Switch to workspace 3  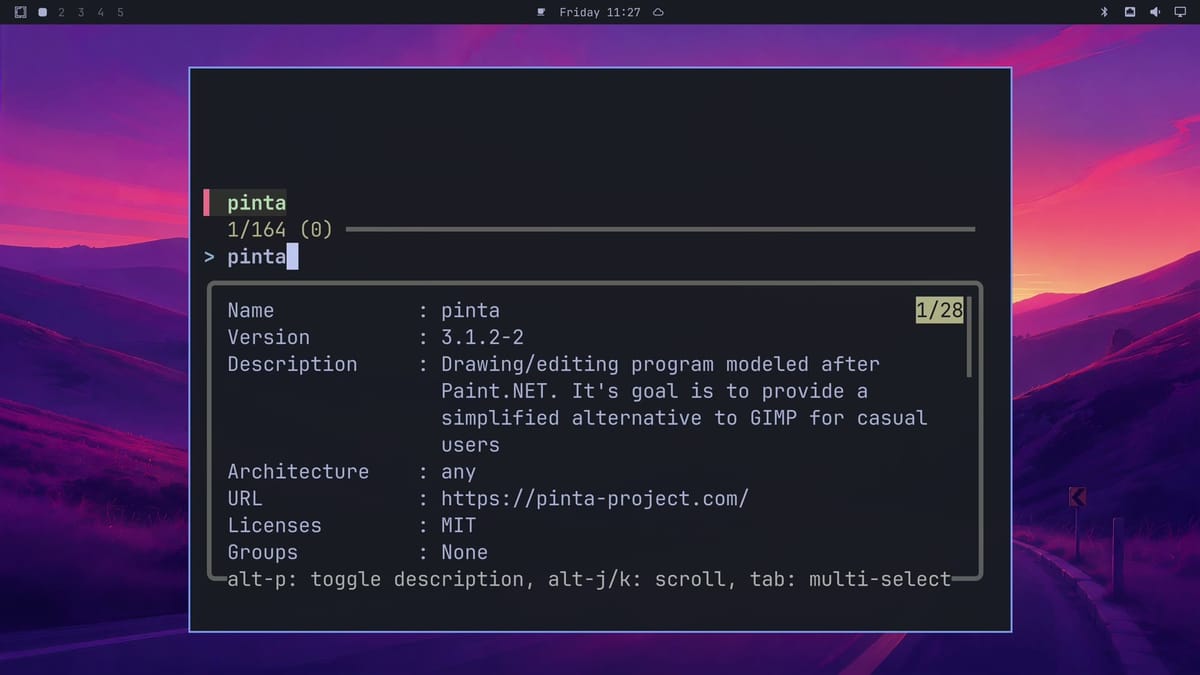click(81, 12)
